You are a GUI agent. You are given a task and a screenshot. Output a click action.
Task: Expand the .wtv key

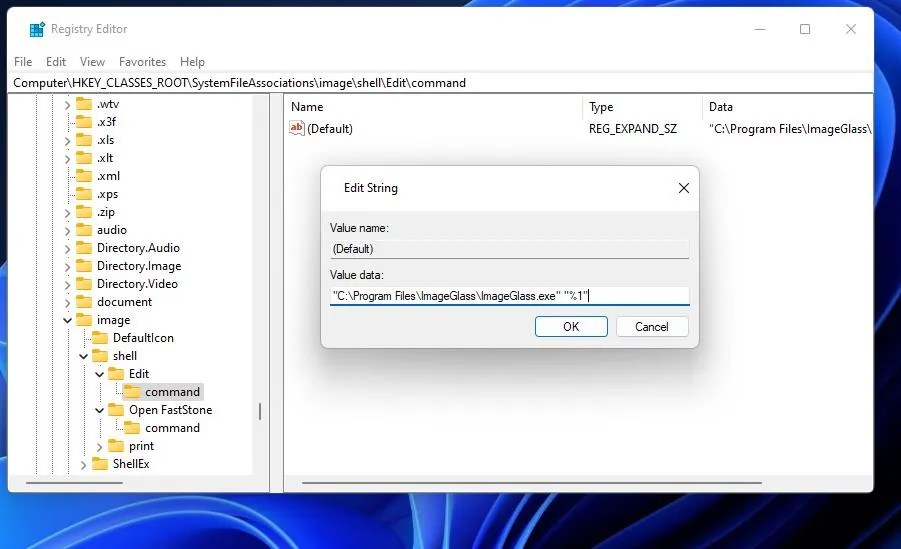tap(67, 105)
